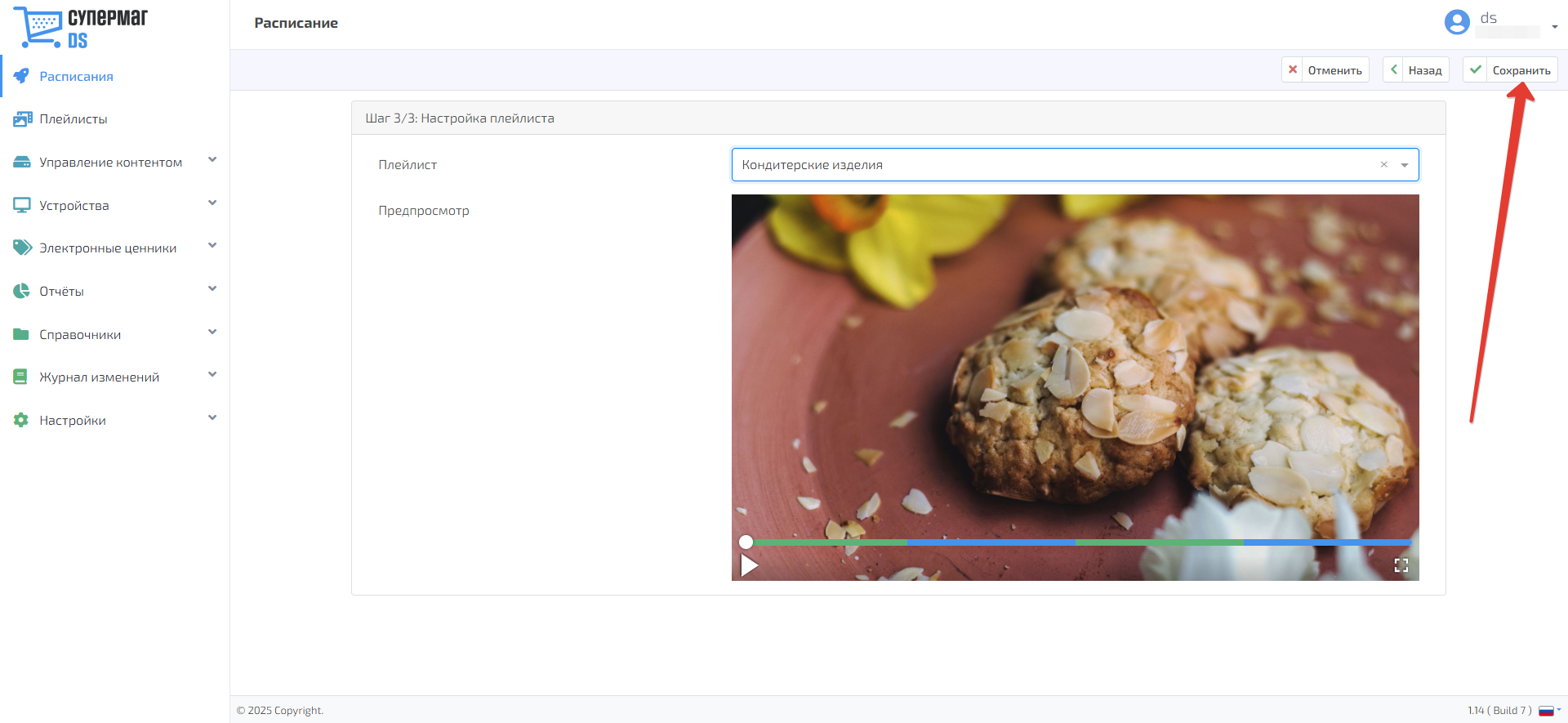1568x723 pixels.
Task: Expand the Настройки submenu chevron
Action: (x=212, y=417)
